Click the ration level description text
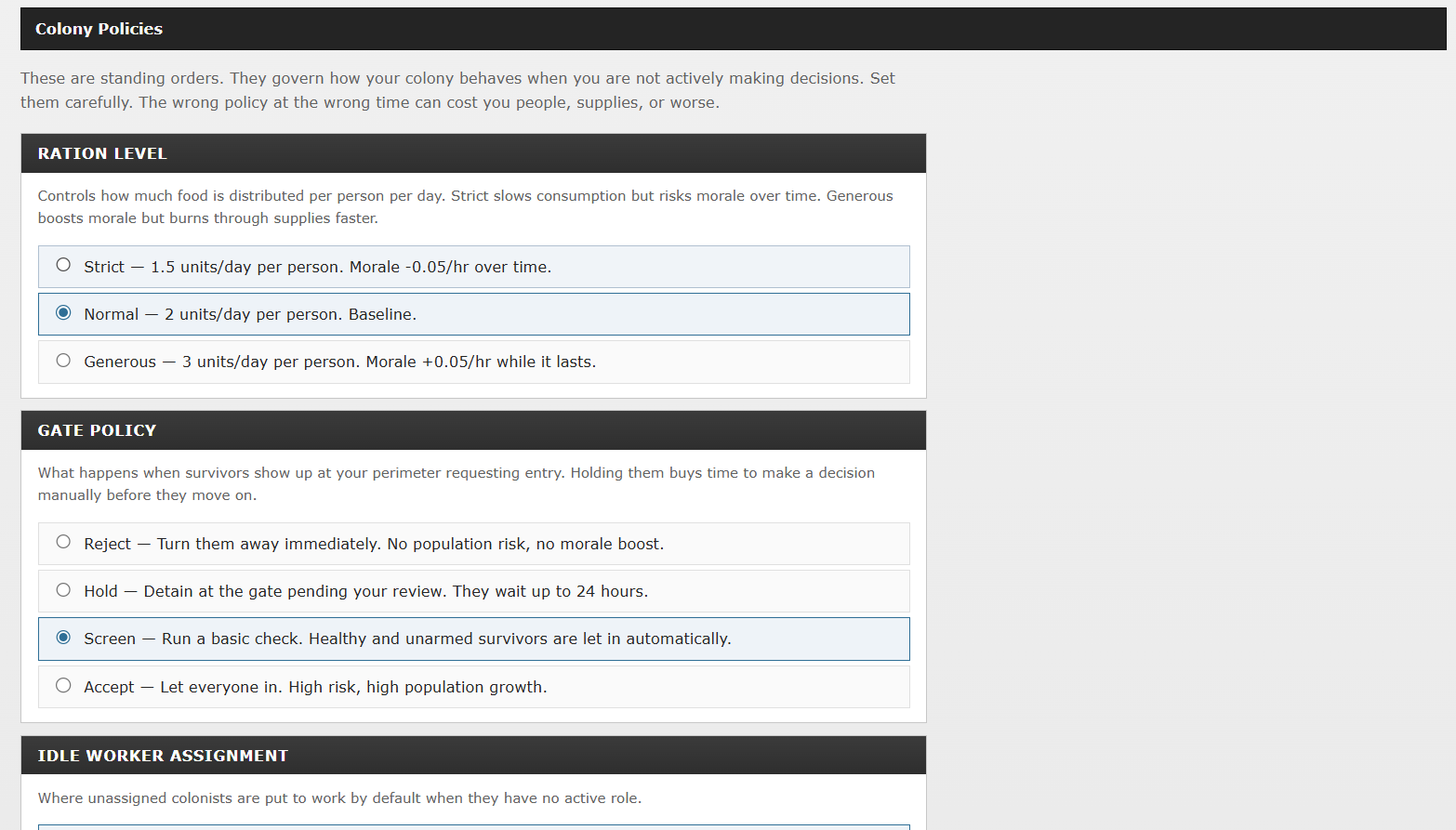 [x=465, y=207]
